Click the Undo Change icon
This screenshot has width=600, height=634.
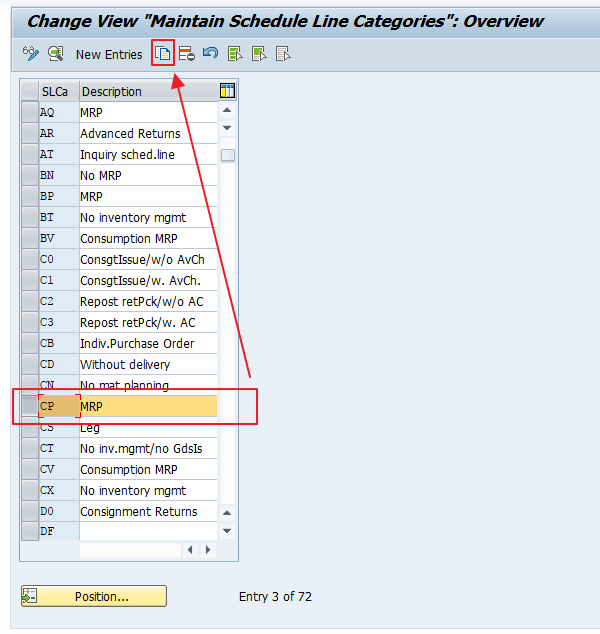[210, 53]
